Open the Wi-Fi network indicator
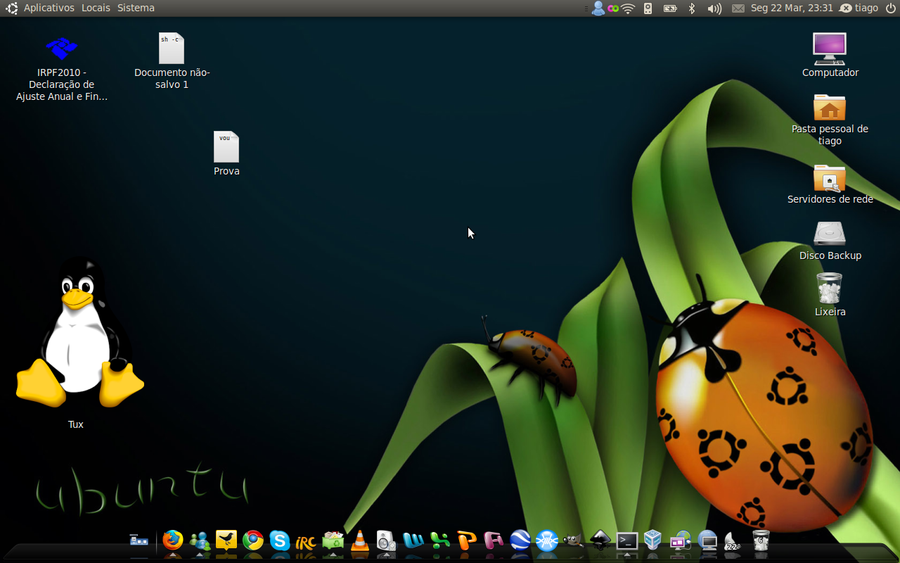 click(629, 8)
